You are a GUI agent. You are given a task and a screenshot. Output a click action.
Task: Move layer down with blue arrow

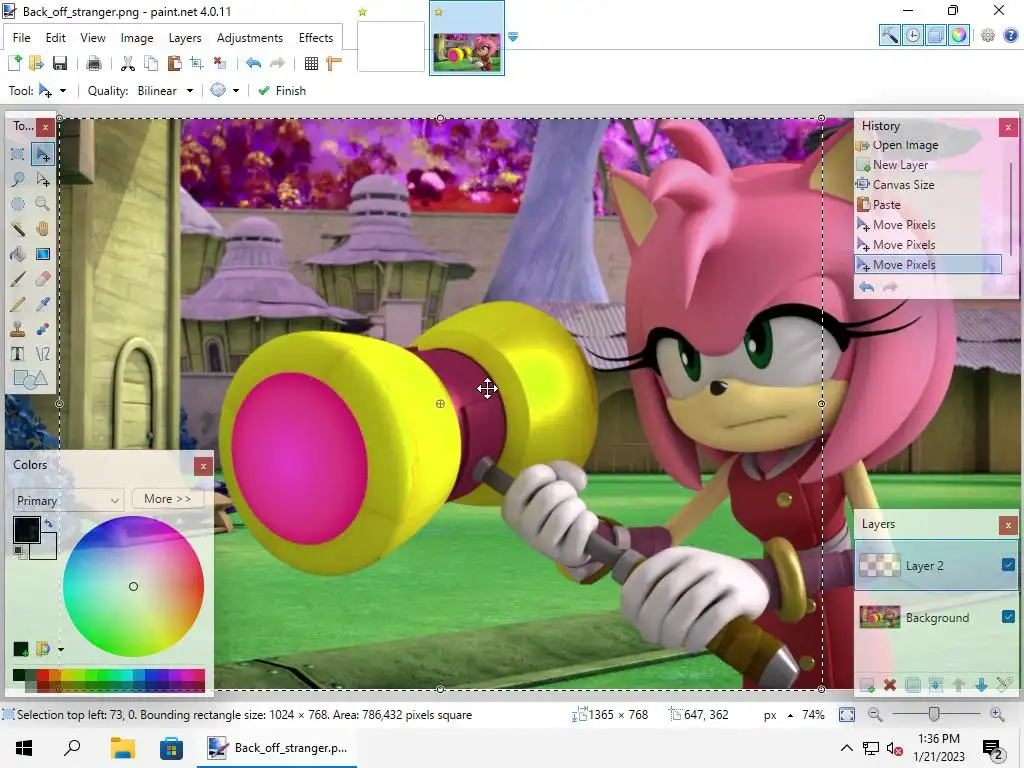pos(981,685)
